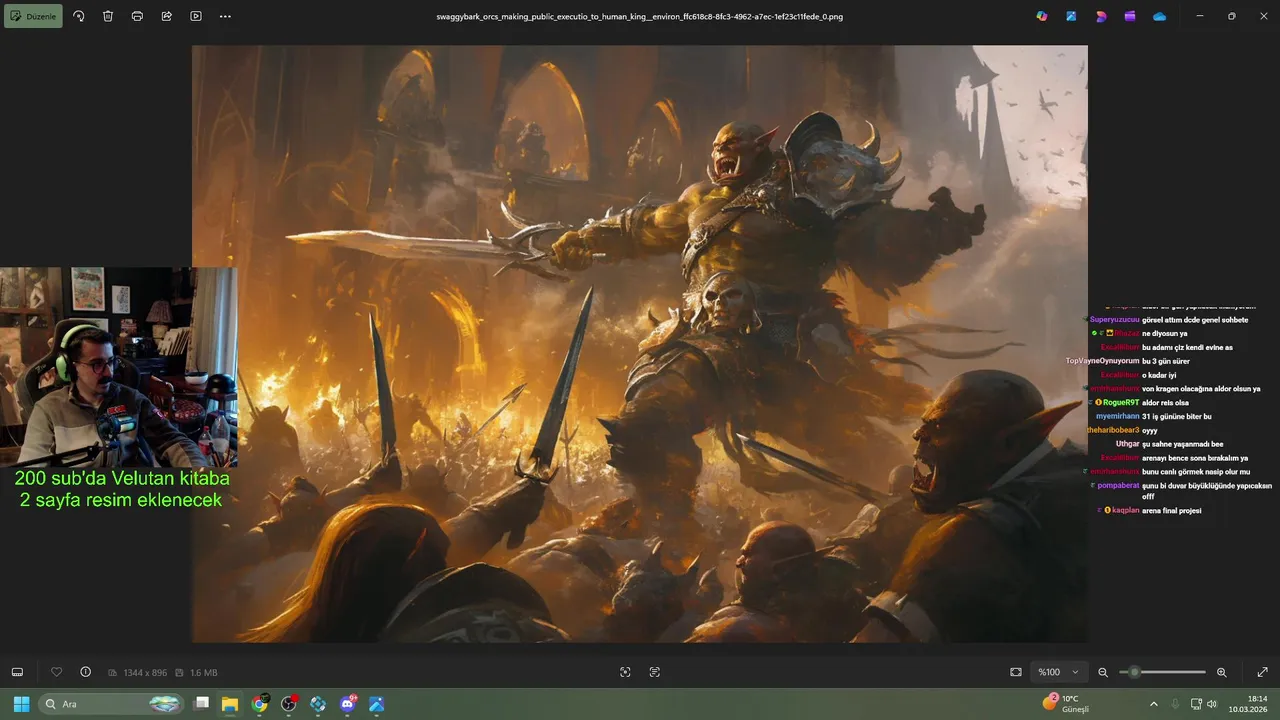Screen dimensions: 1280x720
Task: Click the webcam overlay of the streamer
Action: (119, 367)
